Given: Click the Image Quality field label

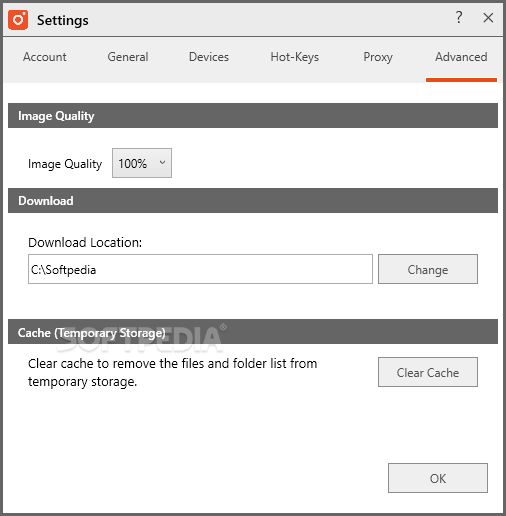Looking at the screenshot, I should [x=65, y=164].
